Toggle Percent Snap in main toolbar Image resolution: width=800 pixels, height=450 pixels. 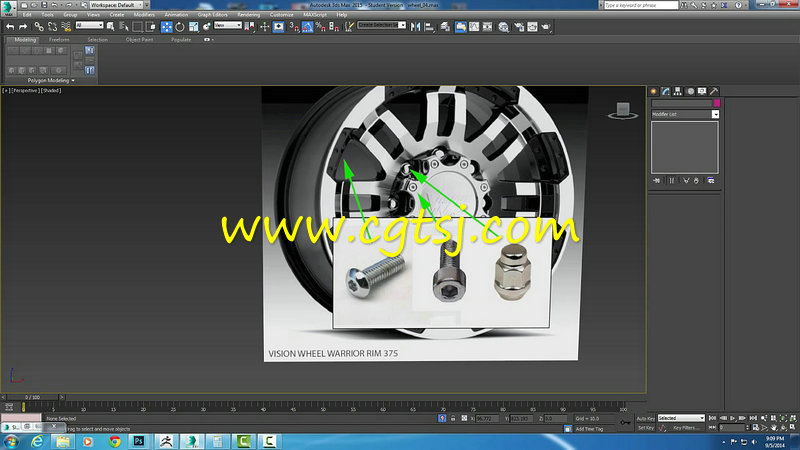(x=320, y=27)
